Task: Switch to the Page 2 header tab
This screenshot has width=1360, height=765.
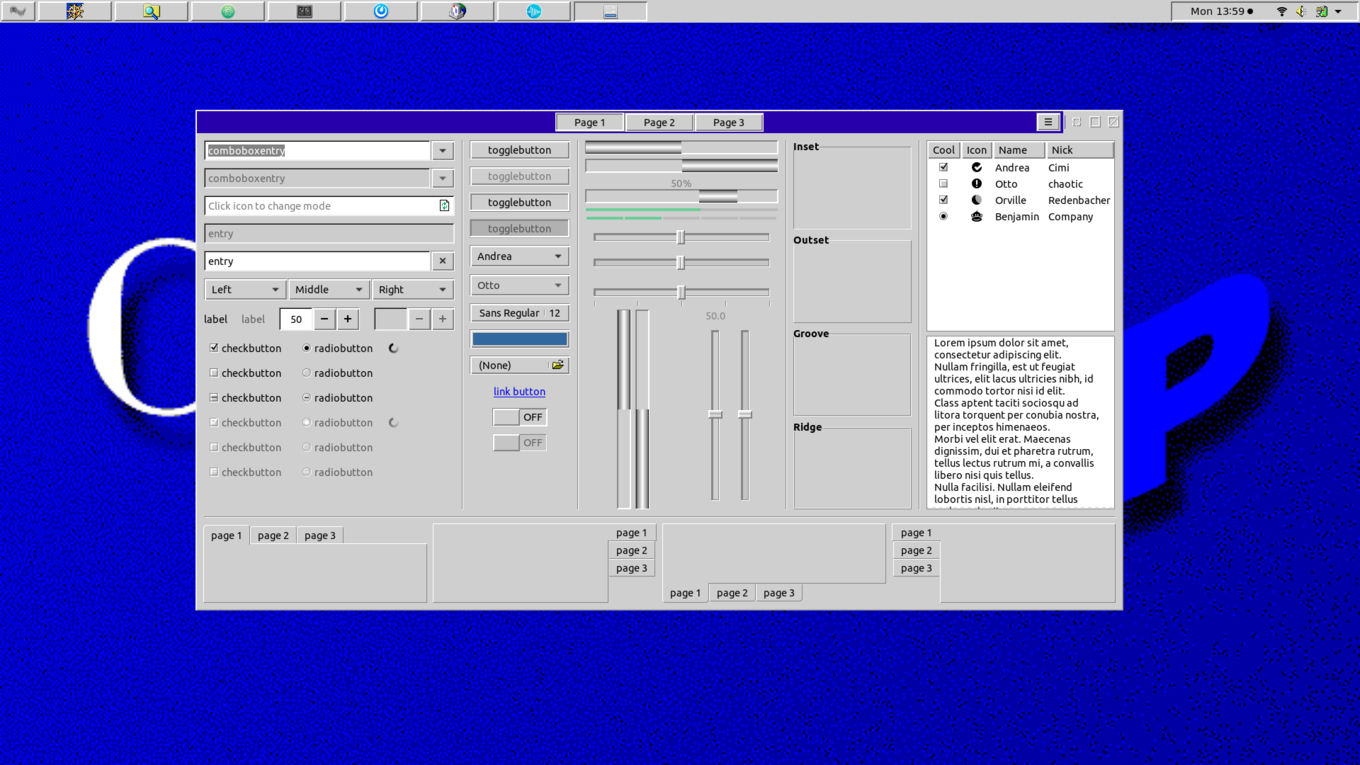Action: click(x=659, y=122)
